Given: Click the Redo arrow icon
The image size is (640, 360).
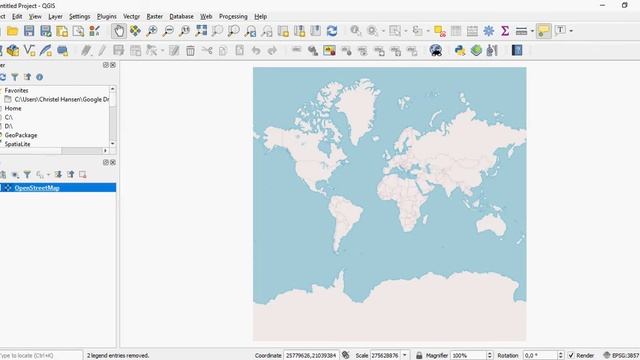Looking at the screenshot, I should 272,51.
